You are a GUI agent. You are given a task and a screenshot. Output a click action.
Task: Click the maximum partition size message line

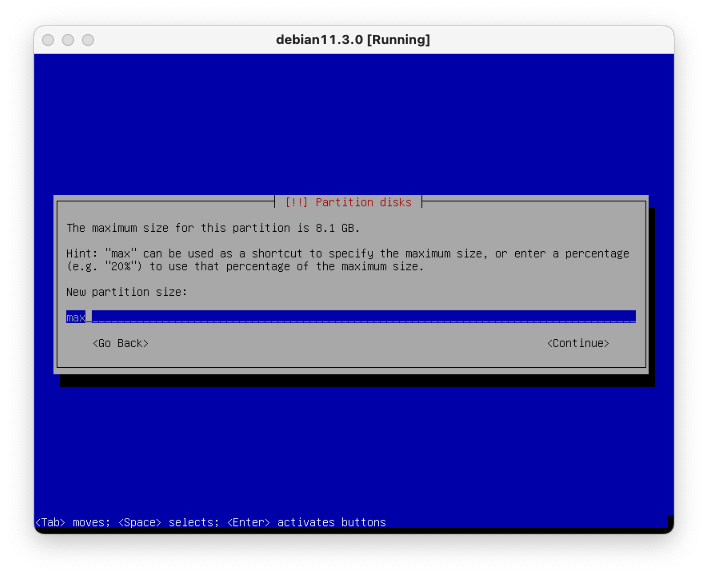tap(212, 228)
